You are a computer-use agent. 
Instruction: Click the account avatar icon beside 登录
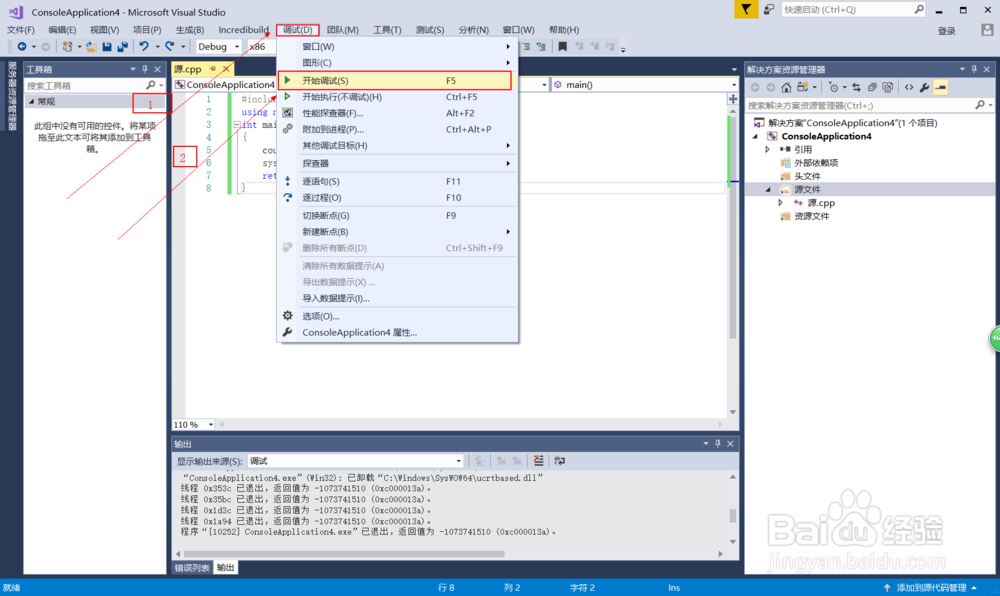pos(987,30)
